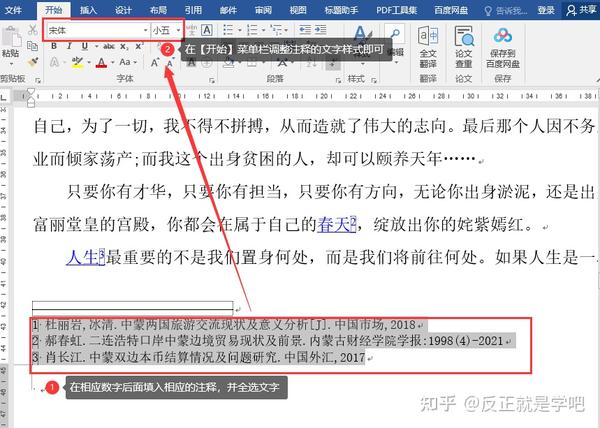Image resolution: width=600 pixels, height=428 pixels.
Task: Open the File (文件) tab
Action: 13,10
